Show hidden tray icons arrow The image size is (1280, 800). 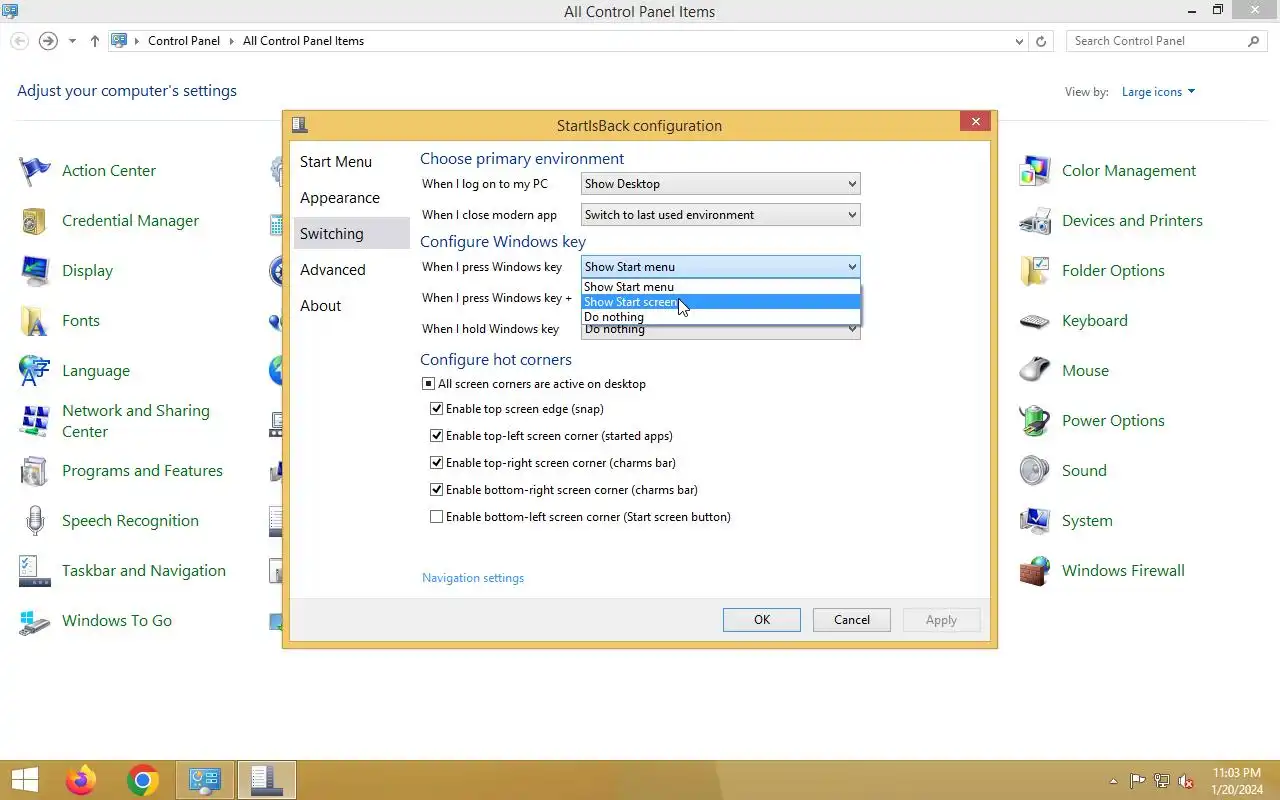click(x=1114, y=781)
